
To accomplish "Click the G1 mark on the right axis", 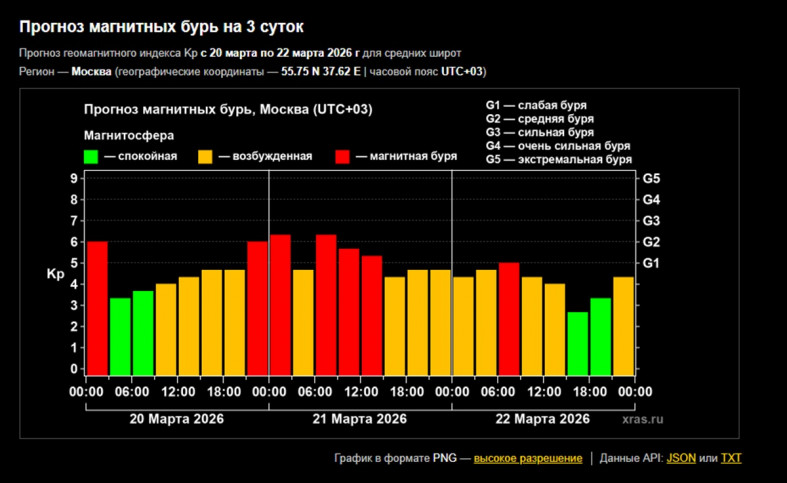I will [x=651, y=263].
